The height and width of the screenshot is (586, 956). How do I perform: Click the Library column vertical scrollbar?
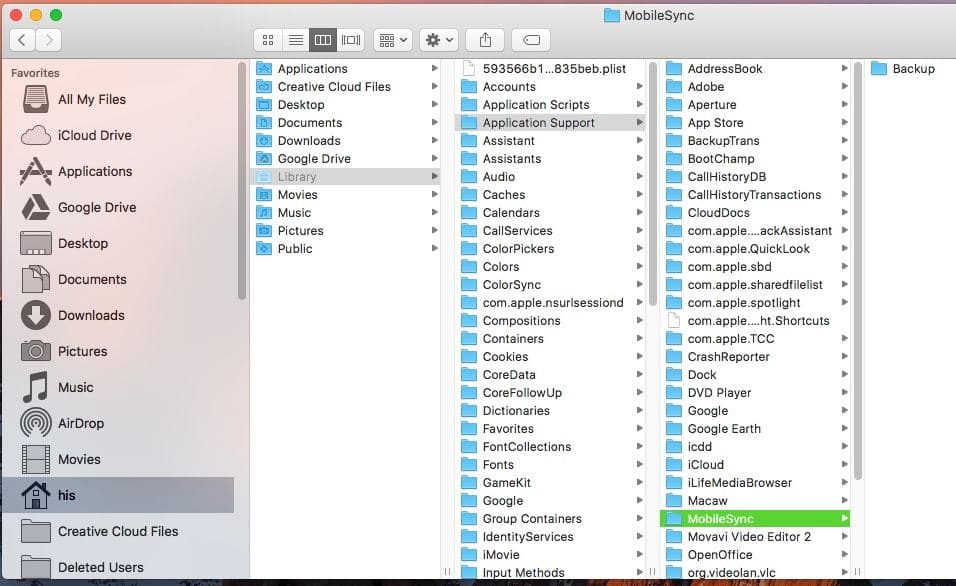(x=653, y=184)
